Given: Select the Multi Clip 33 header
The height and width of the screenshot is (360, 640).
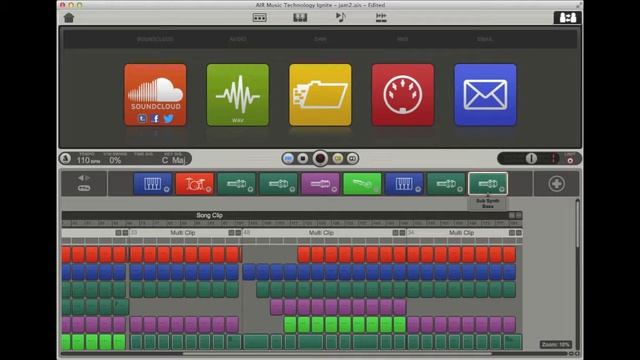Looking at the screenshot, I should (x=185, y=233).
